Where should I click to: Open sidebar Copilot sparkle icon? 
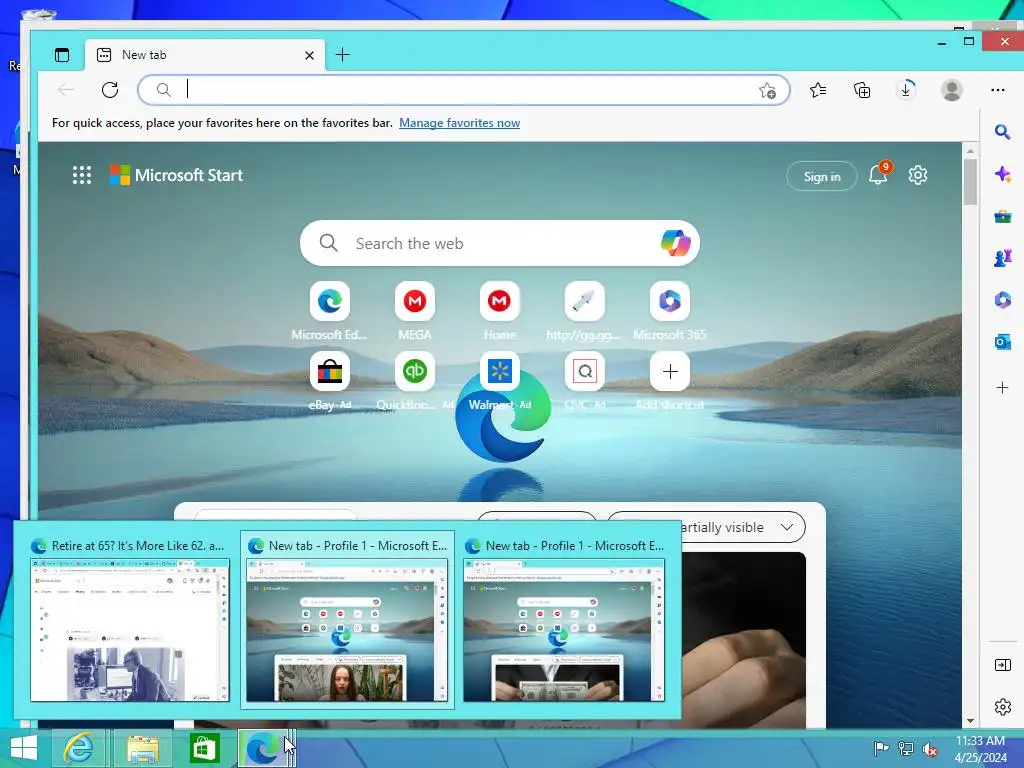[x=1002, y=174]
